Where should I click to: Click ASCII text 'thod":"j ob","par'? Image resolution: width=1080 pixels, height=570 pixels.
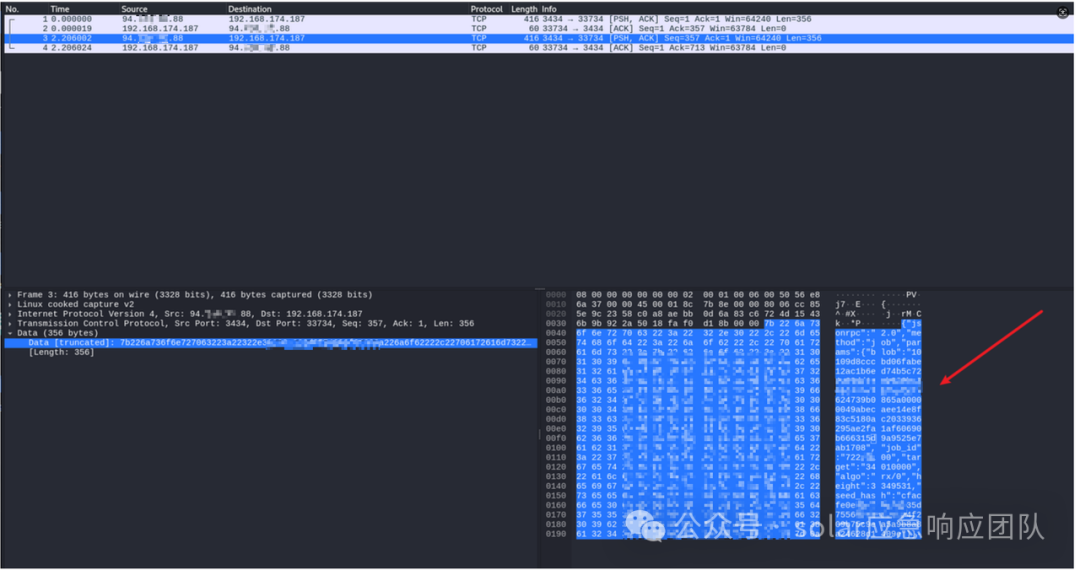pyautogui.click(x=878, y=343)
